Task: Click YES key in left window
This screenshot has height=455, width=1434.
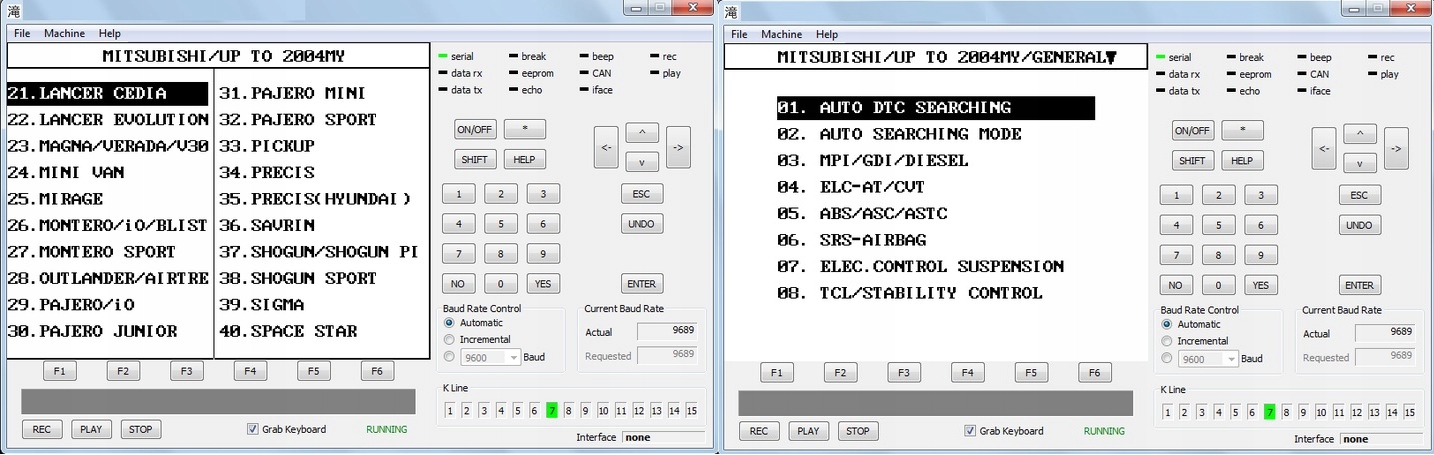Action: [x=543, y=284]
